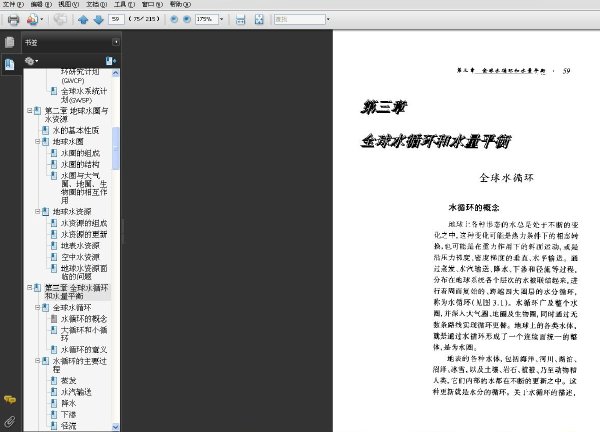Select the 水资源的组成 bookmark
The width and height of the screenshot is (600, 432).
click(84, 223)
